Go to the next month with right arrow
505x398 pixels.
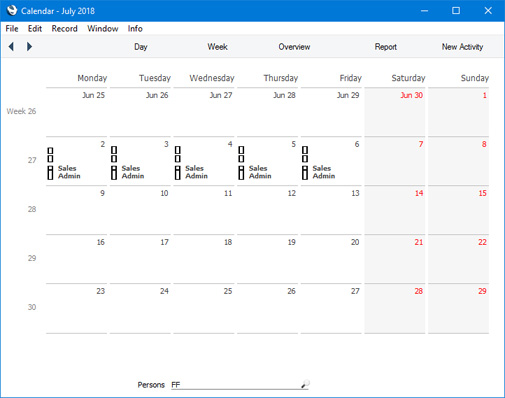tap(29, 46)
